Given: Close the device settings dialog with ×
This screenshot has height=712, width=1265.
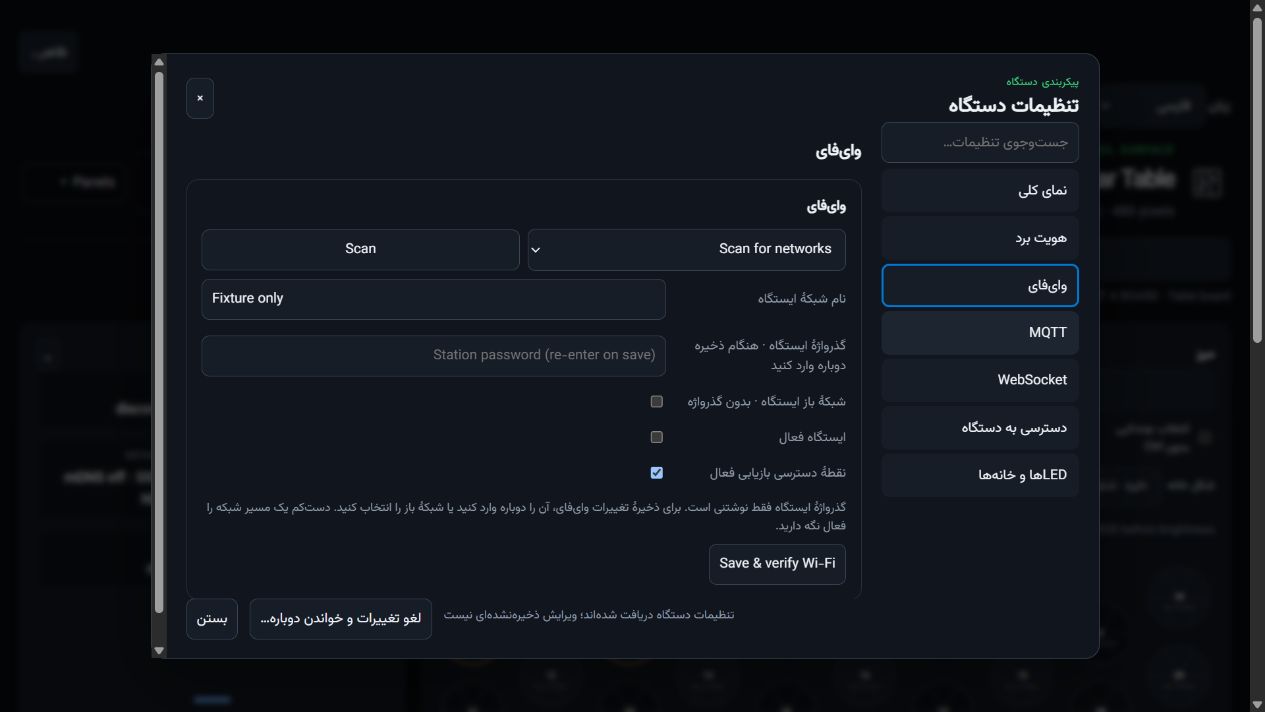Looking at the screenshot, I should pyautogui.click(x=200, y=98).
